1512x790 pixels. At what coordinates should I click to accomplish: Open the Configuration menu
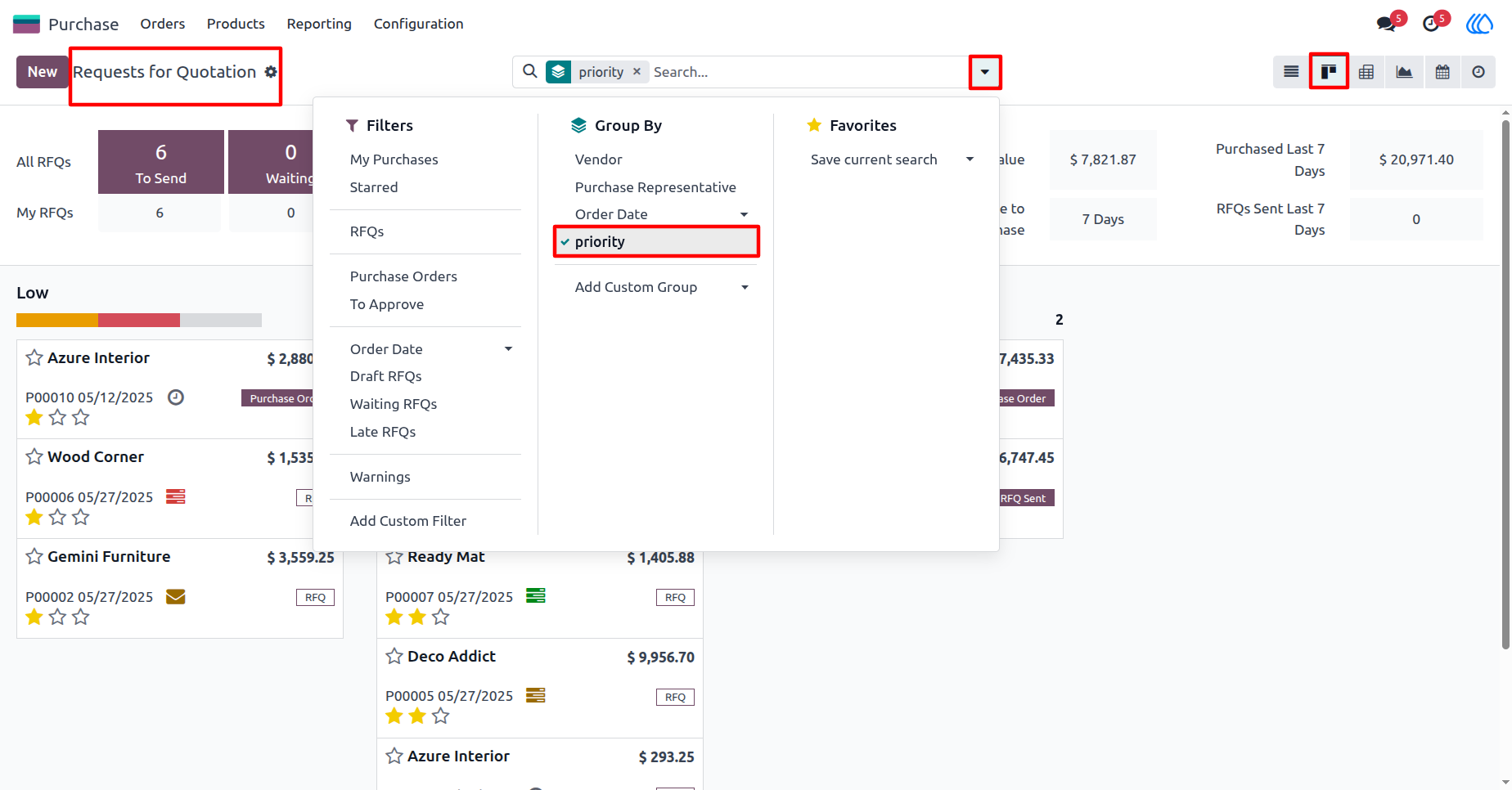418,24
